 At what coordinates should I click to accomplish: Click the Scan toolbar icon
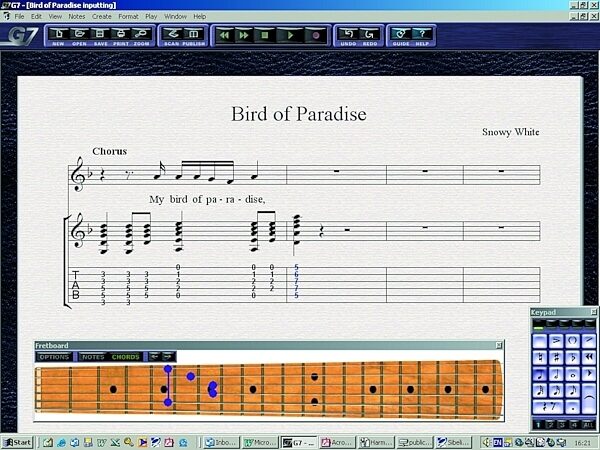172,34
